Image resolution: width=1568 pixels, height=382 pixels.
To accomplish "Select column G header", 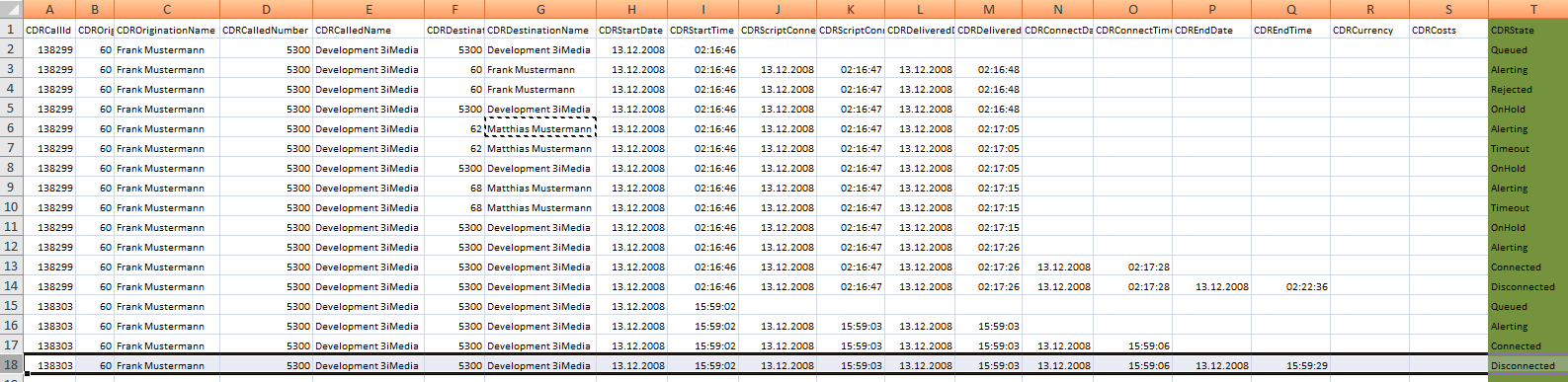I will pyautogui.click(x=540, y=9).
